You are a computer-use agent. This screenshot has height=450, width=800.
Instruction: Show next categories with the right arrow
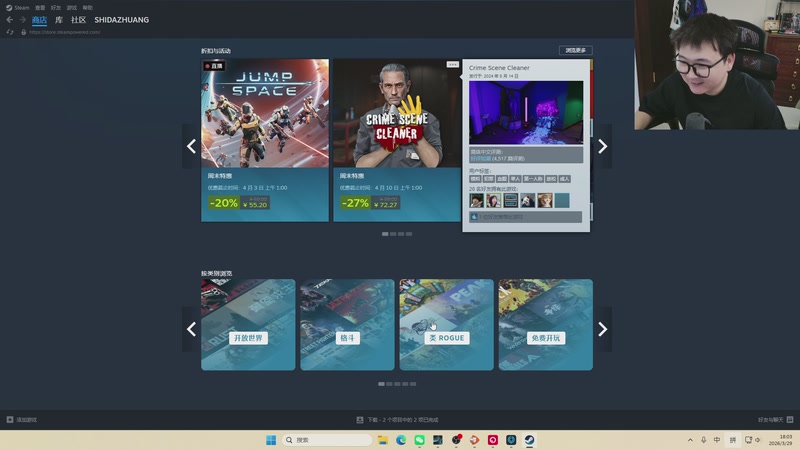603,329
